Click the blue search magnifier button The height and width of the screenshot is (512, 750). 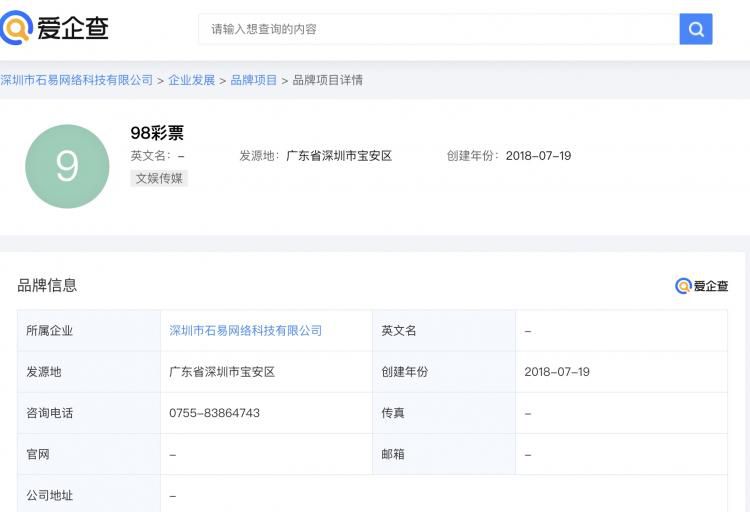pyautogui.click(x=695, y=29)
